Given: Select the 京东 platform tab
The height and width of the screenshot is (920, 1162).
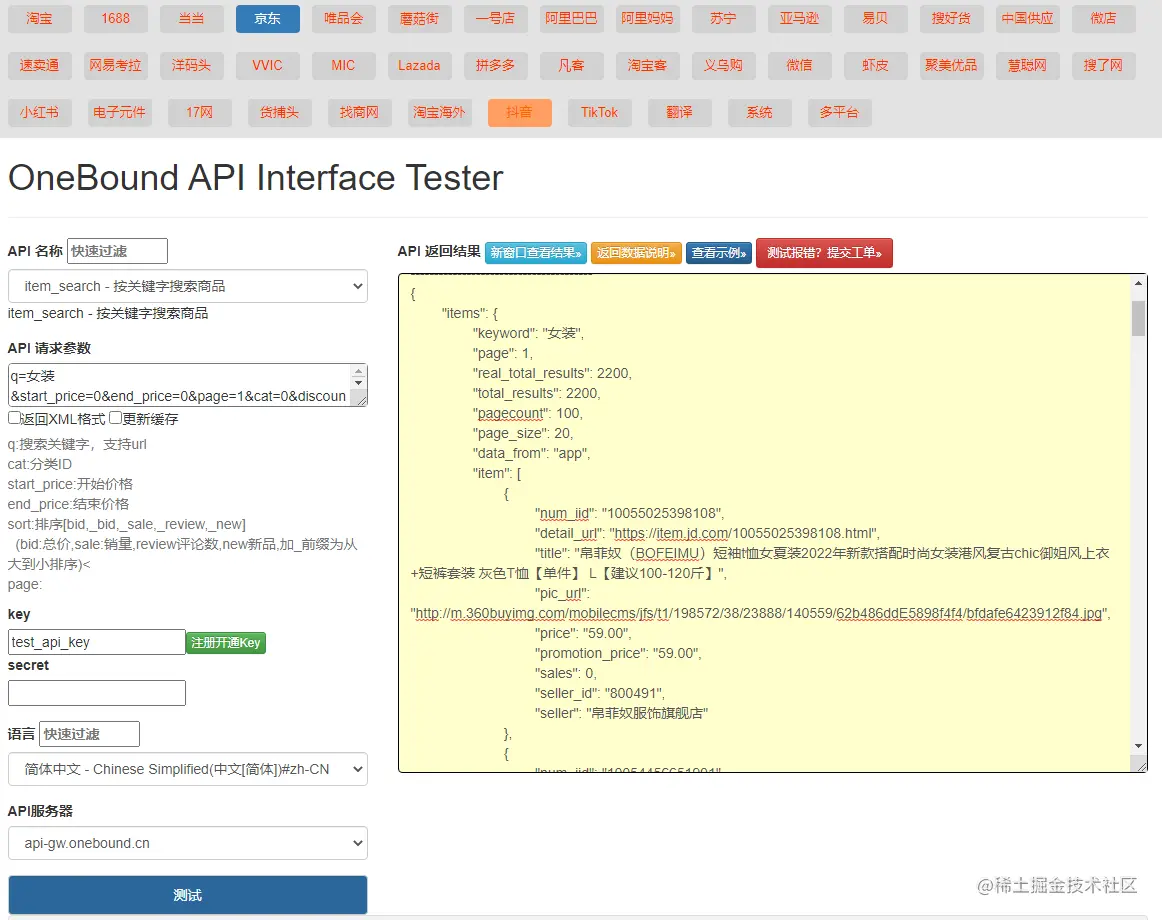Looking at the screenshot, I should (x=268, y=19).
